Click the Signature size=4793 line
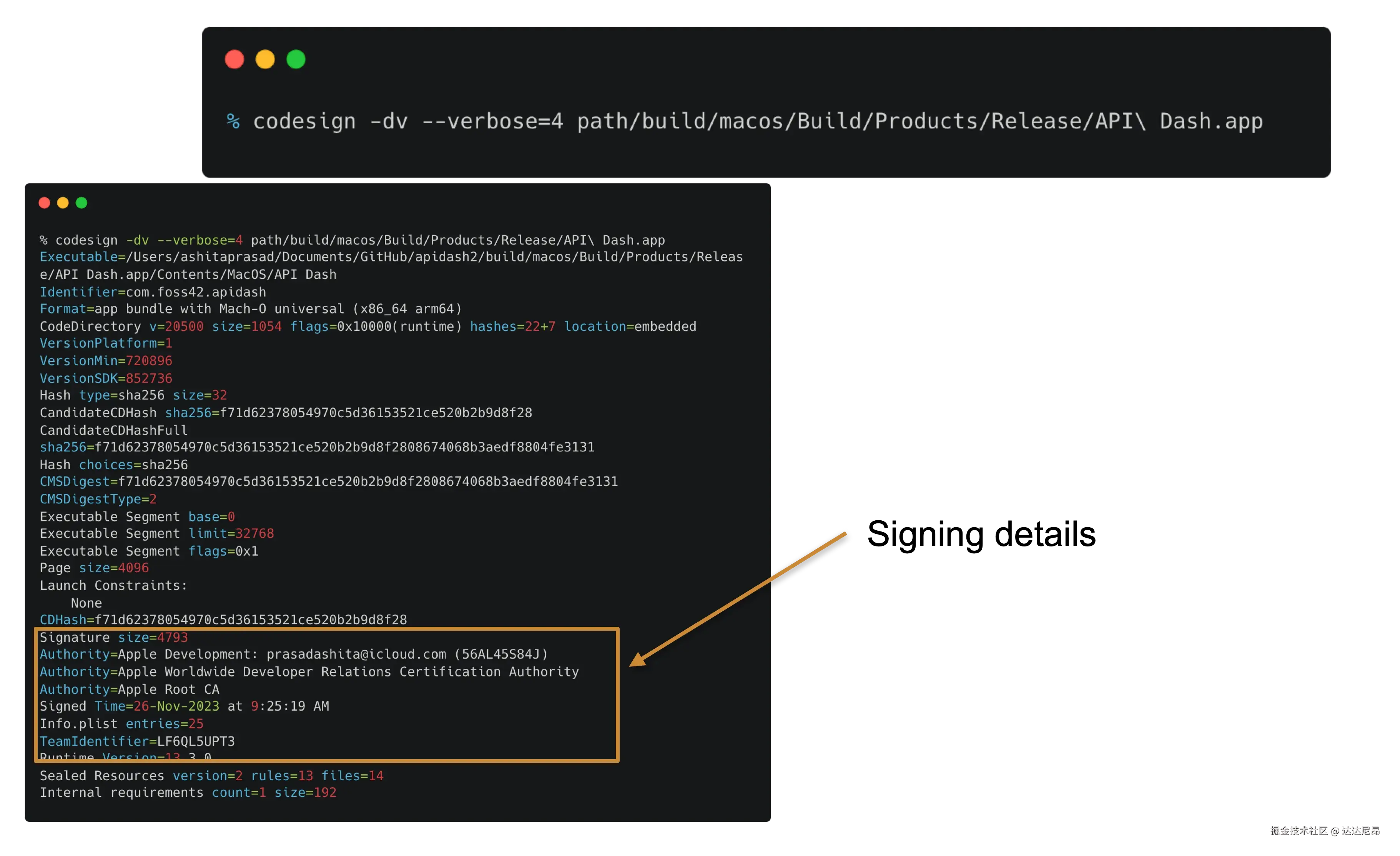This screenshot has height=856, width=1400. pos(113,637)
